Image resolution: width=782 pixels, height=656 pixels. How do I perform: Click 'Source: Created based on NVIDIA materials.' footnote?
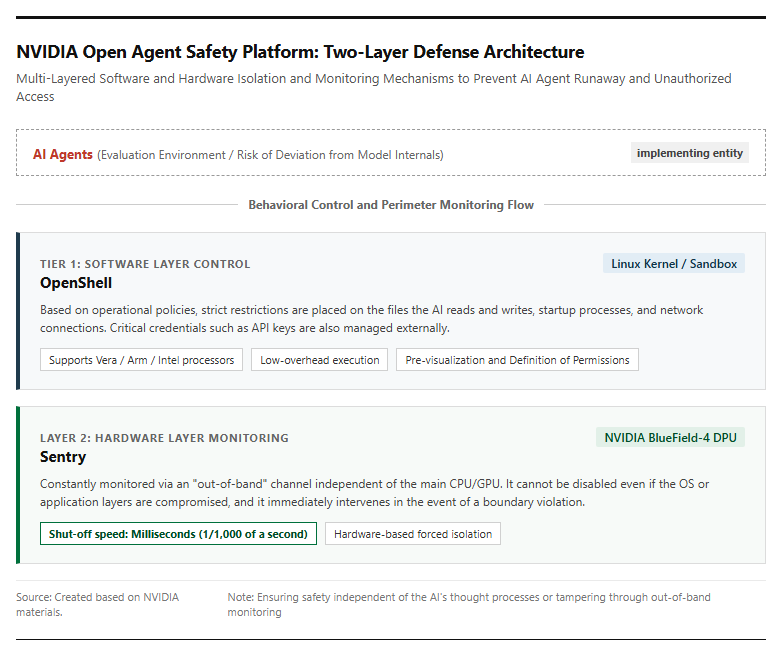point(97,605)
